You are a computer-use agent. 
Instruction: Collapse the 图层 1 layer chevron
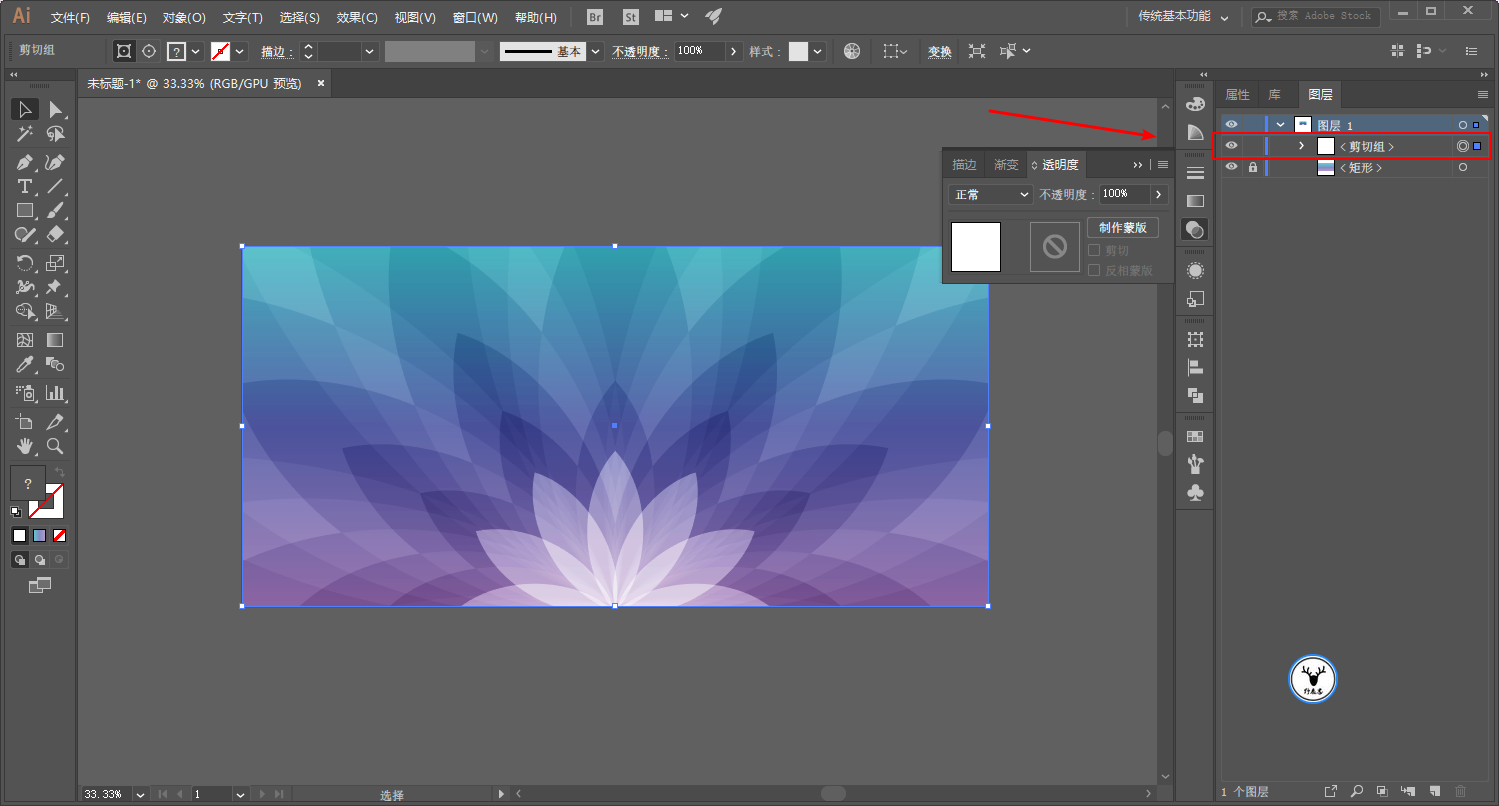(x=1280, y=125)
